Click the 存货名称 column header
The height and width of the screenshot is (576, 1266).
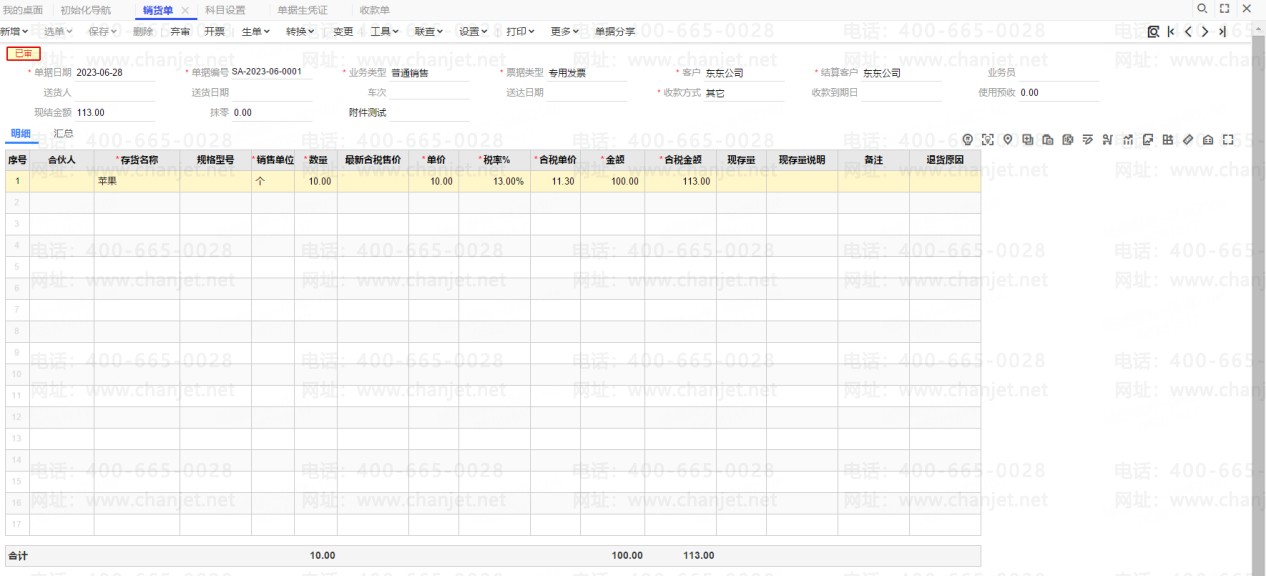(x=137, y=160)
